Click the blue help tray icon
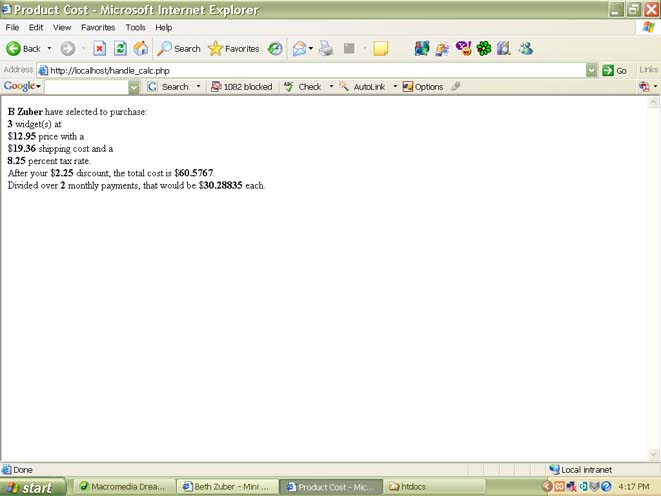661x496 pixels. point(606,487)
